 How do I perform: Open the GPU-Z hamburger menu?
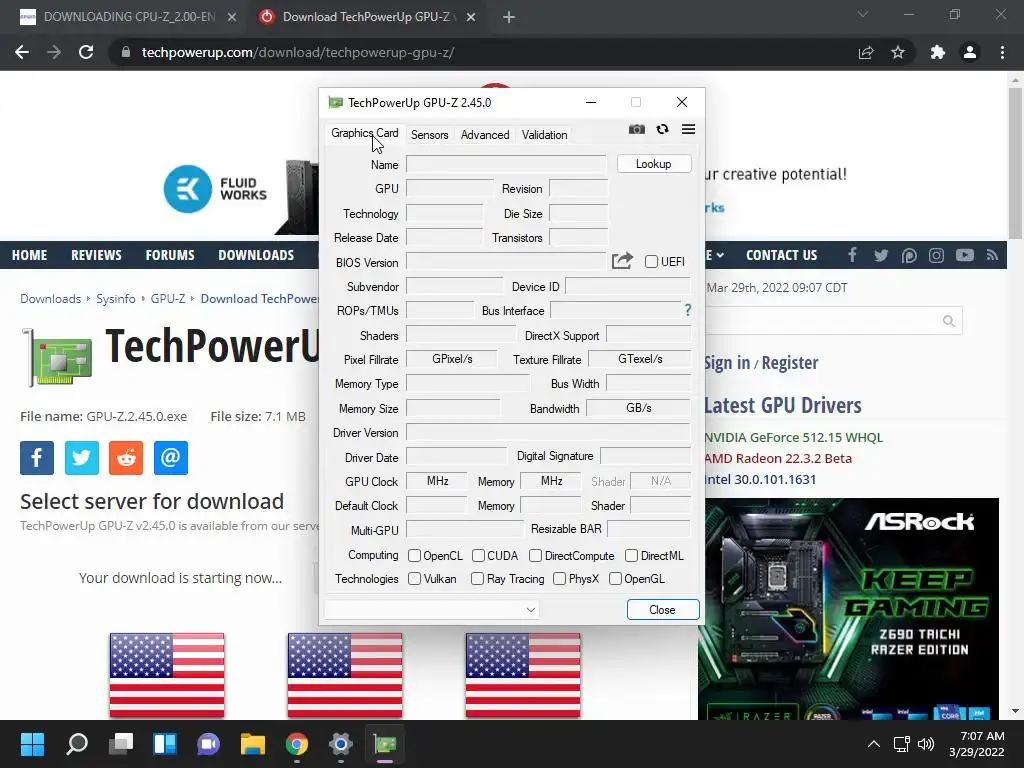[688, 129]
